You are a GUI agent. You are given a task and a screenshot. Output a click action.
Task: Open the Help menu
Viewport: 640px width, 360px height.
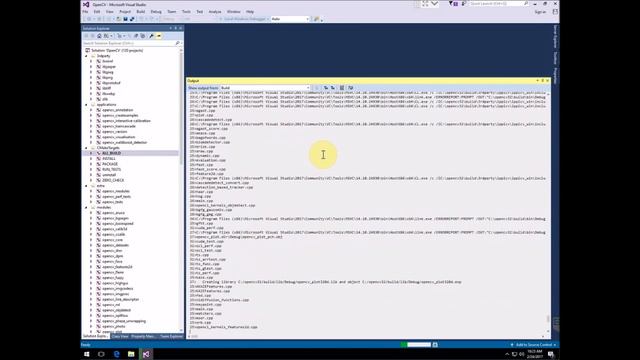point(250,12)
